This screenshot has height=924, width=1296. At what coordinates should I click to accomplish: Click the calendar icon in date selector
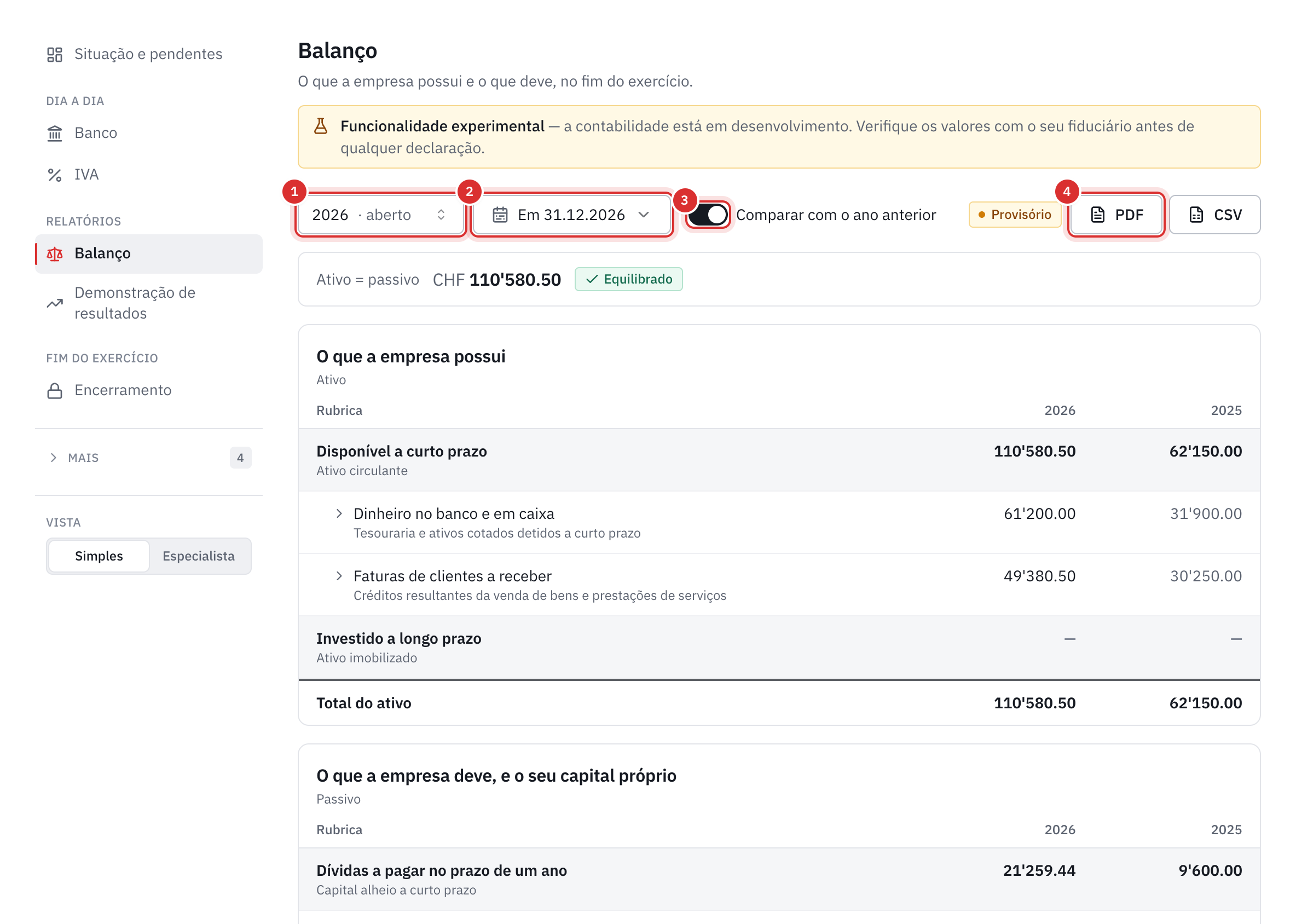[x=500, y=215]
